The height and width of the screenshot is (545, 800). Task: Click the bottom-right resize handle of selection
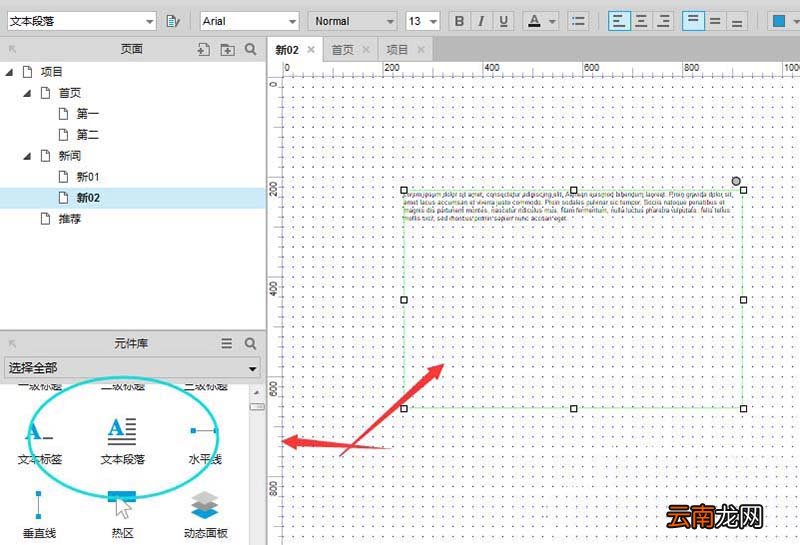coord(743,408)
